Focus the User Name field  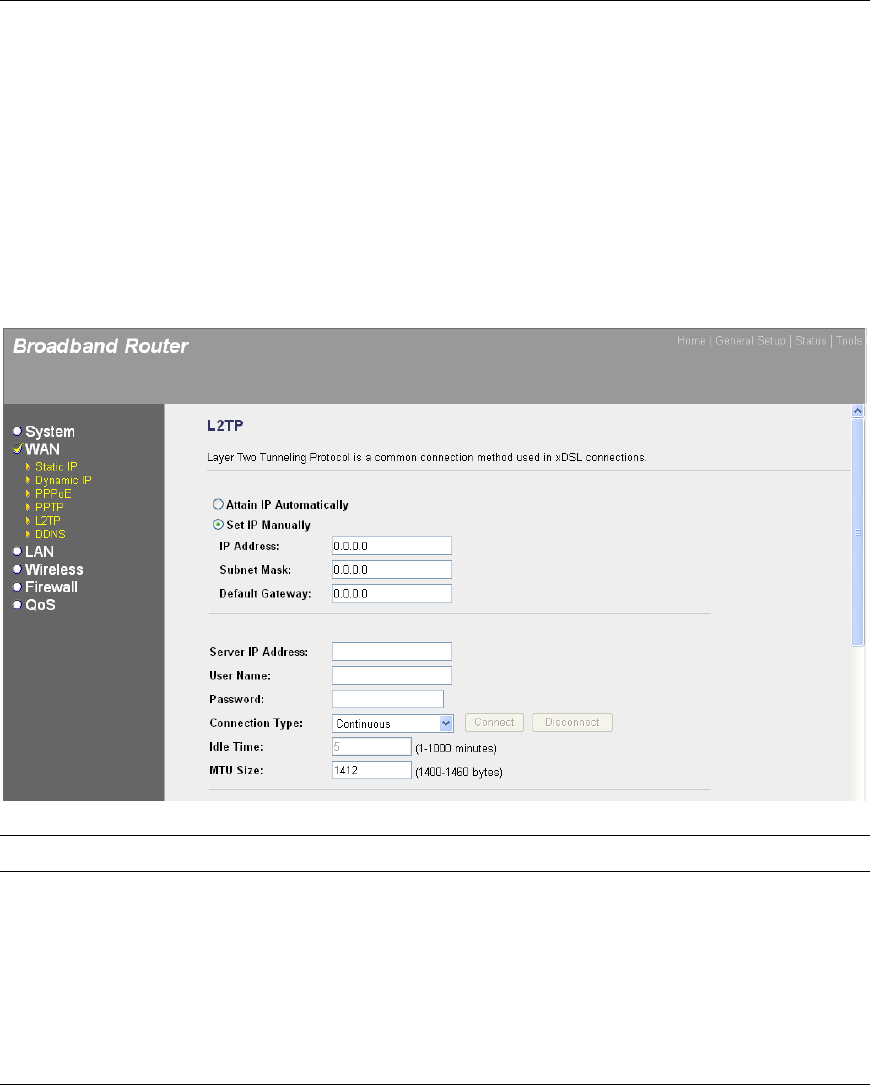pyautogui.click(x=392, y=675)
